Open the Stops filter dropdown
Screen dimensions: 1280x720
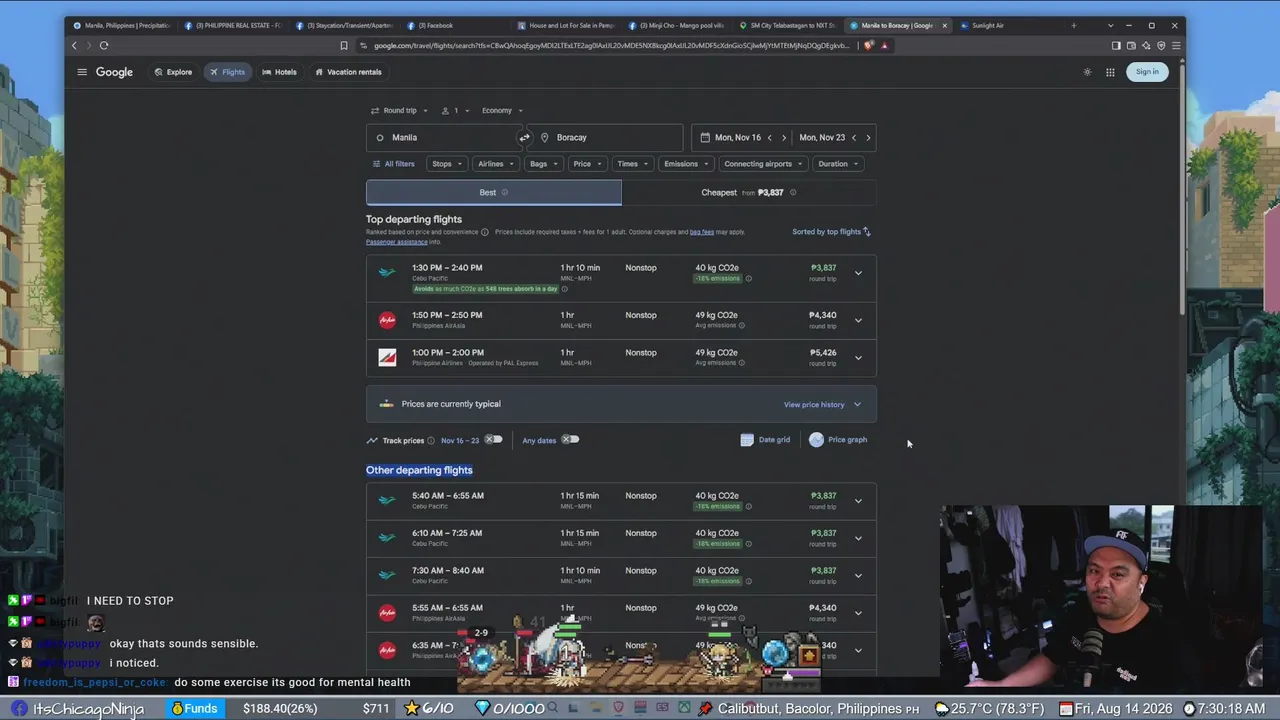pyautogui.click(x=446, y=164)
